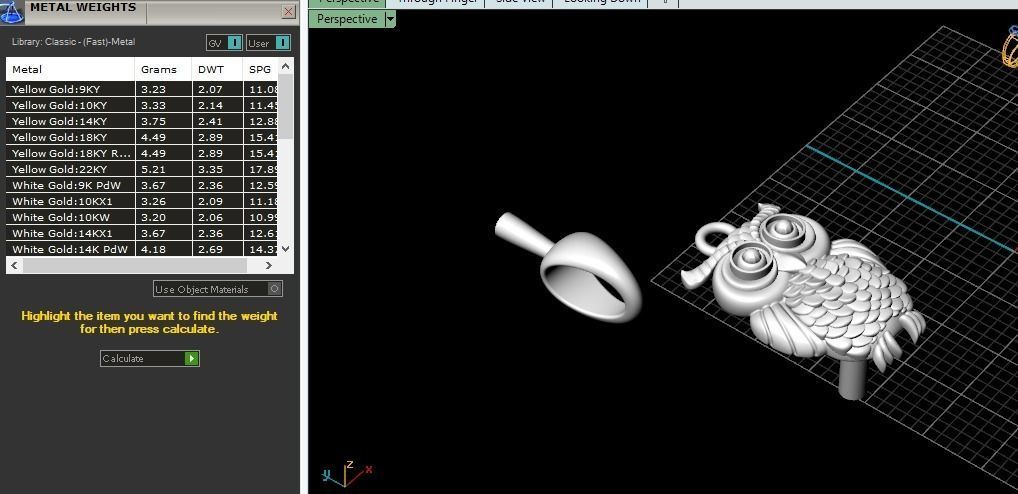1018x494 pixels.
Task: Select the White Gold:10KW row
Action: (x=142, y=217)
